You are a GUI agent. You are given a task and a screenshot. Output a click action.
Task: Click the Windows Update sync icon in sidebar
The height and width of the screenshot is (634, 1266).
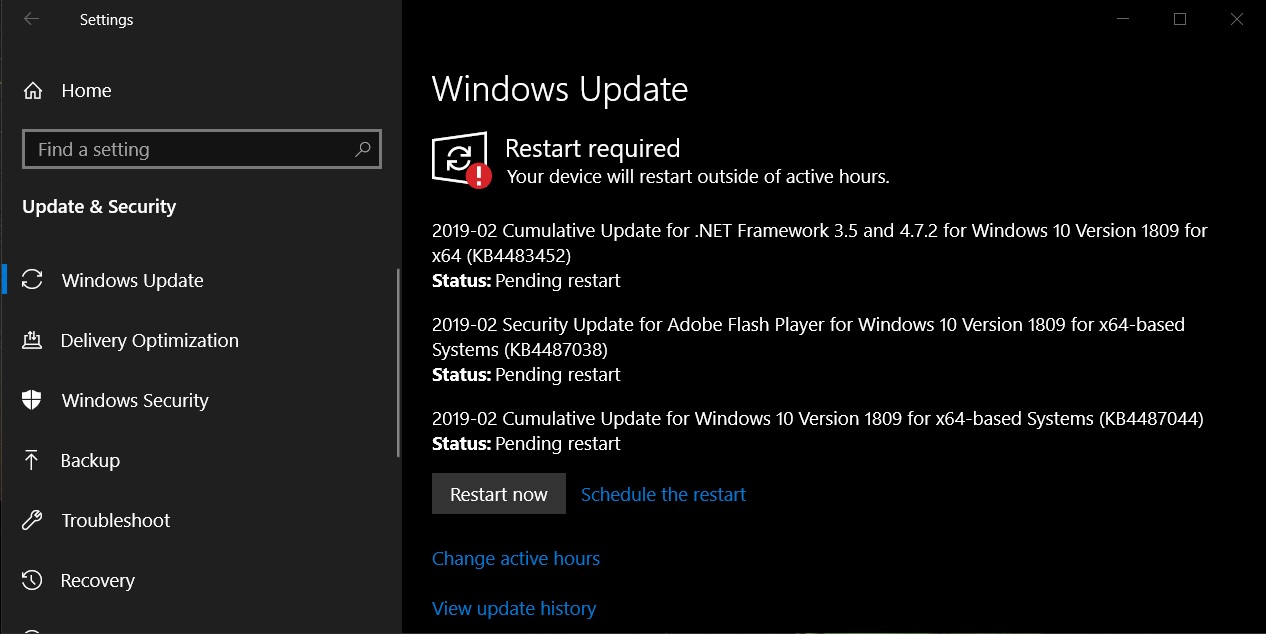[33, 280]
